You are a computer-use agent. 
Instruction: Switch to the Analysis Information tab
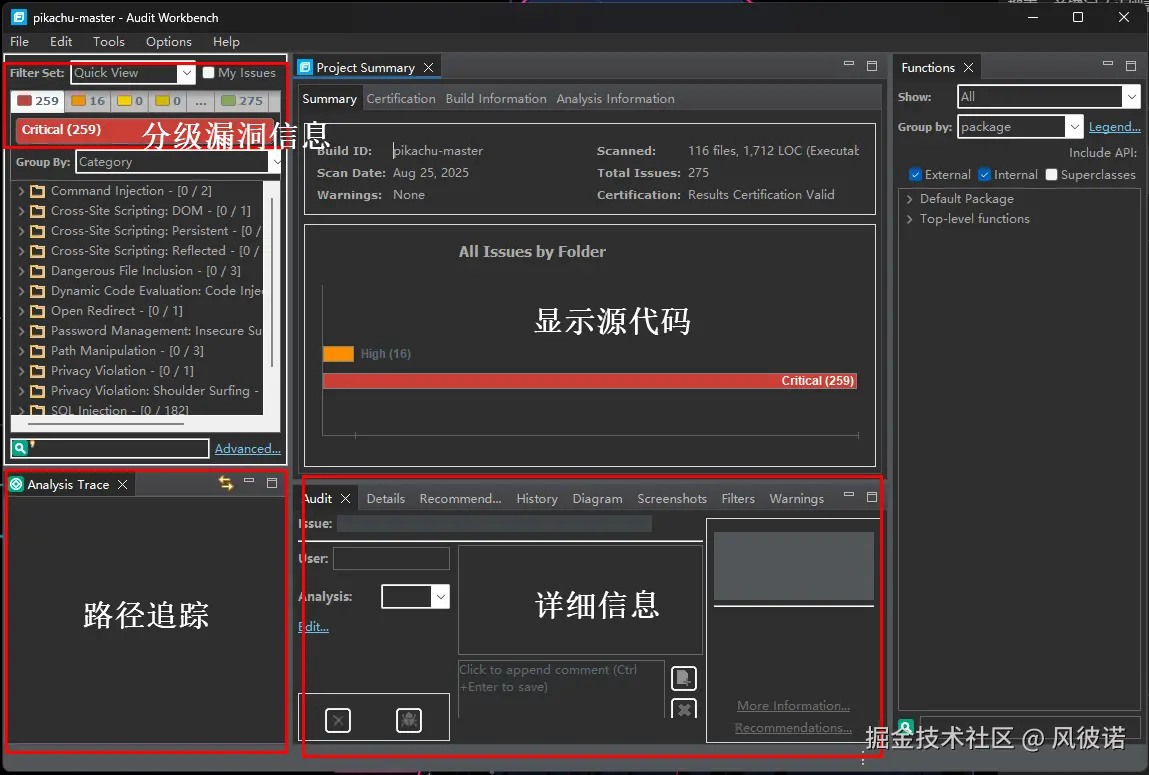point(616,98)
